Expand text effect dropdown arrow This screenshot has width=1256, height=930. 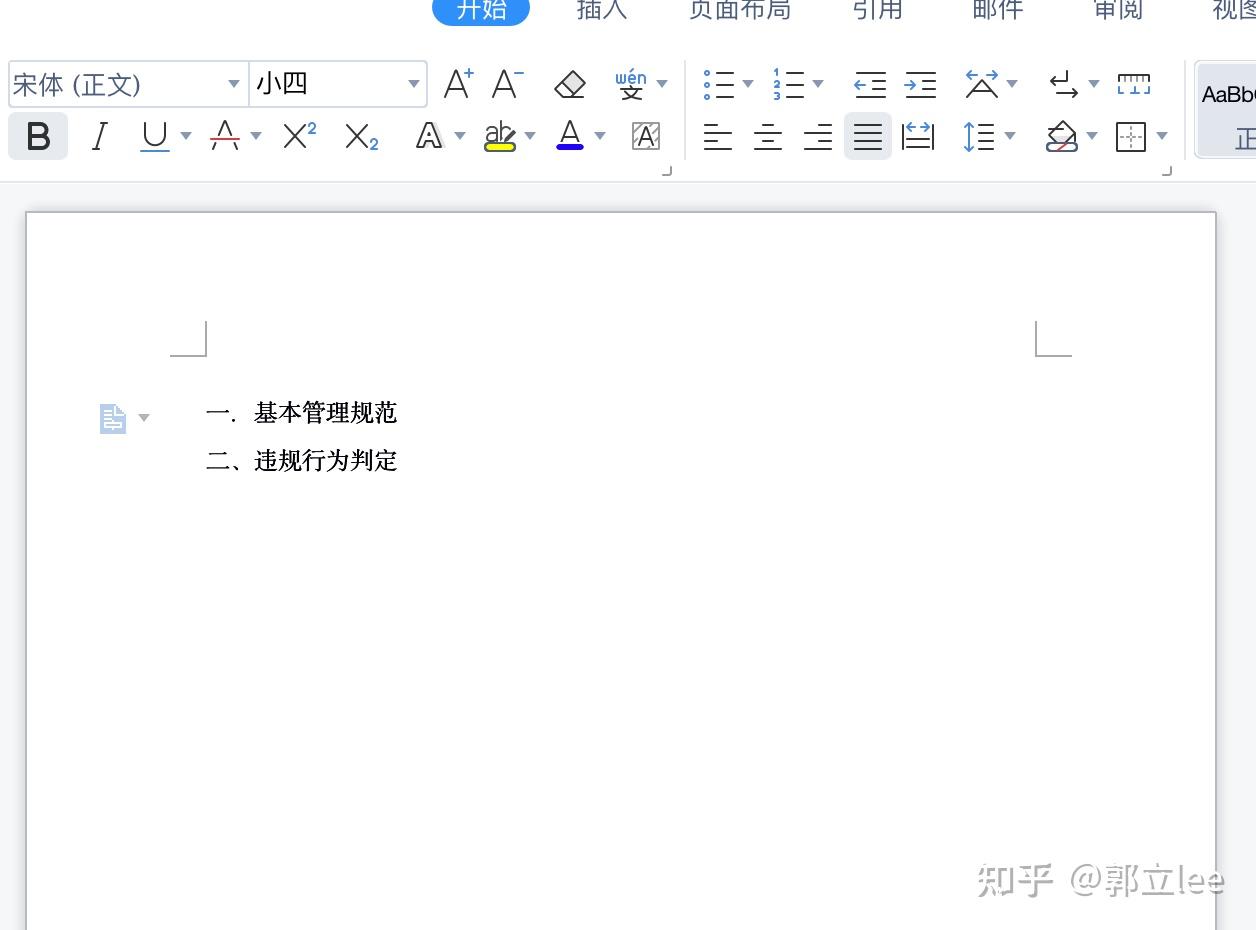coord(460,136)
